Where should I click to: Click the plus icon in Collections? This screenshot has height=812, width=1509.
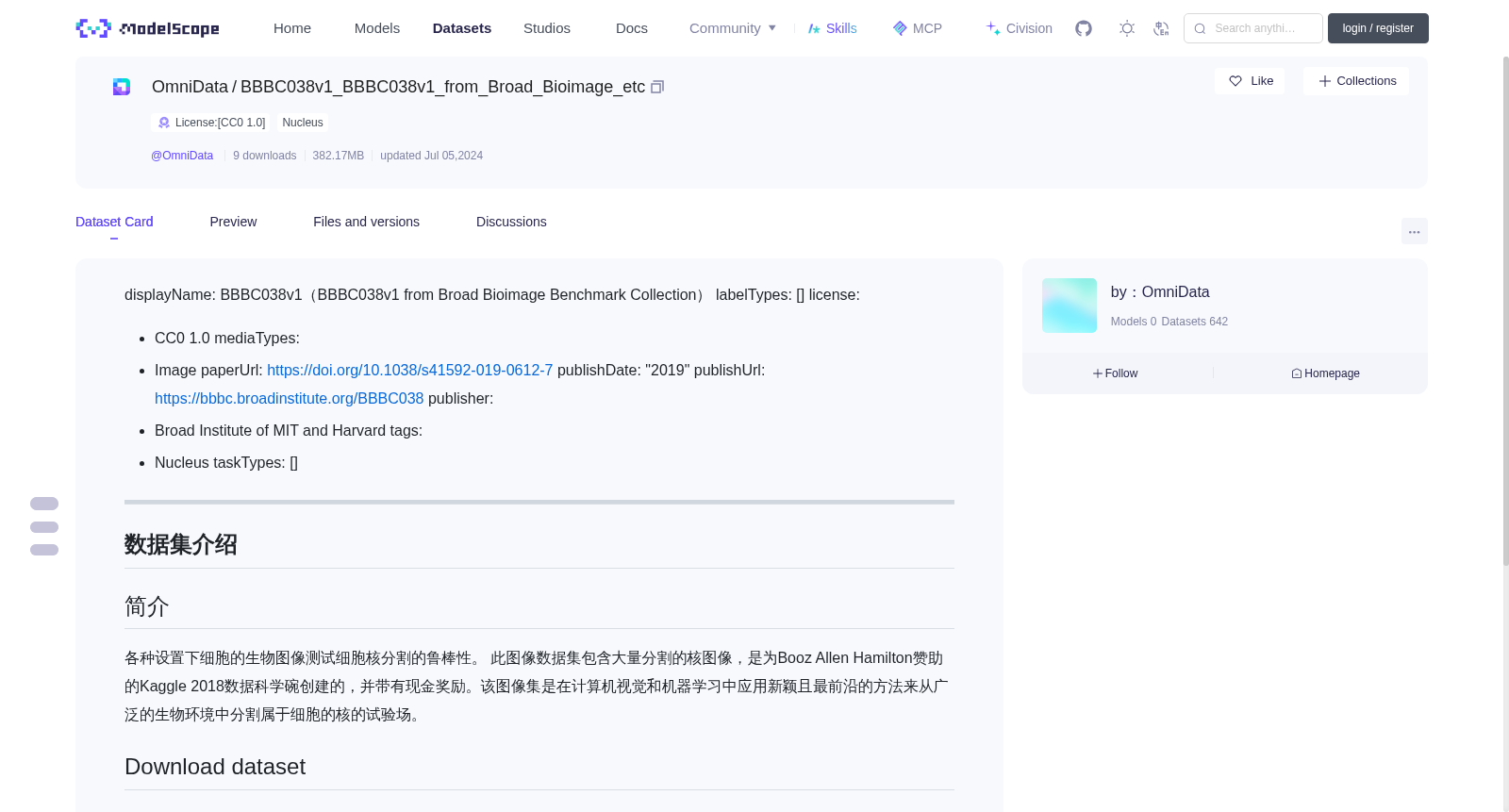[1324, 81]
